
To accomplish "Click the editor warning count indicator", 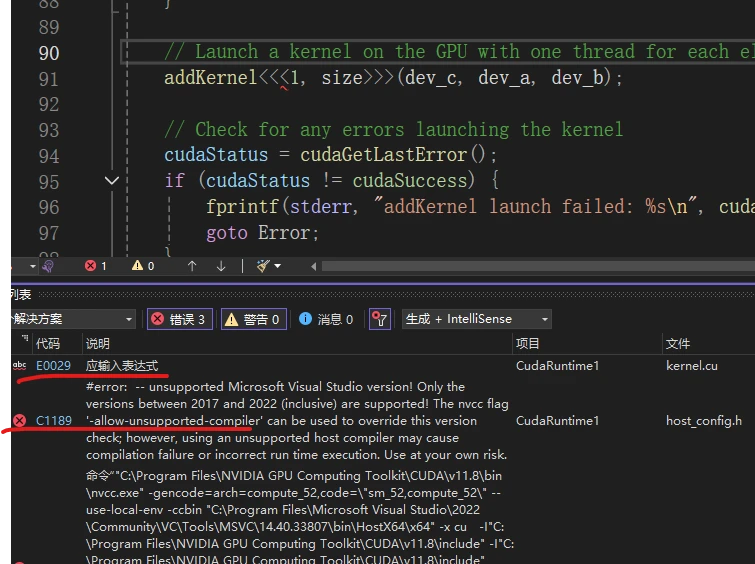I will (x=143, y=266).
